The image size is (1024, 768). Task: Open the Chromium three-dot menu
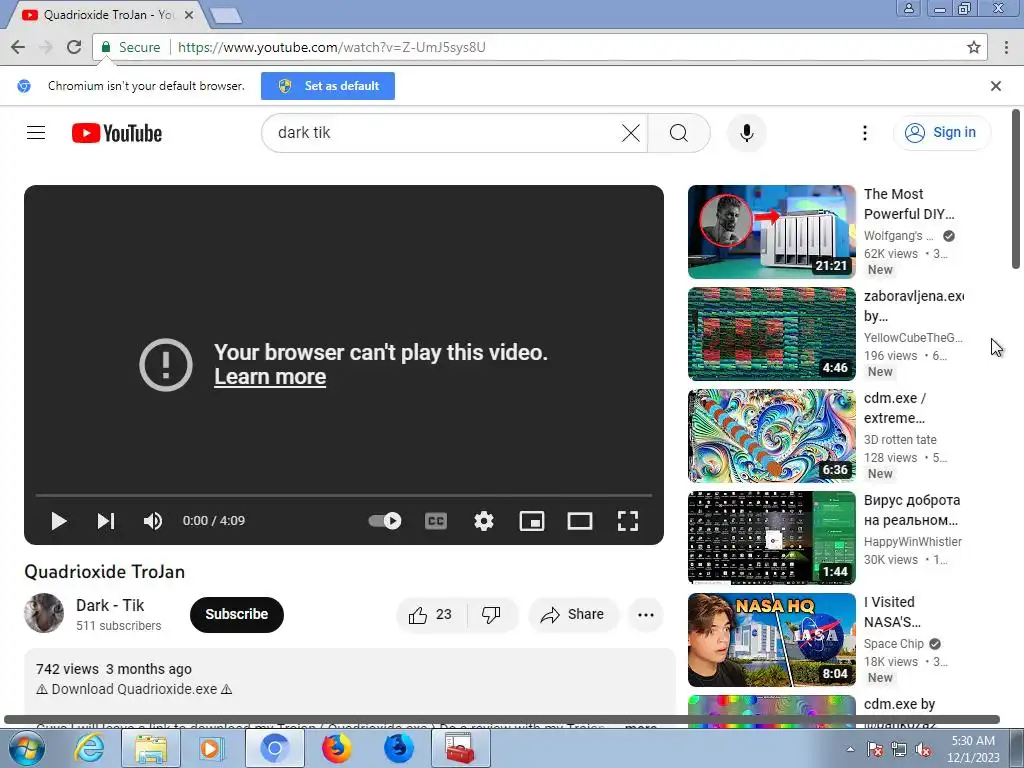tap(1006, 47)
